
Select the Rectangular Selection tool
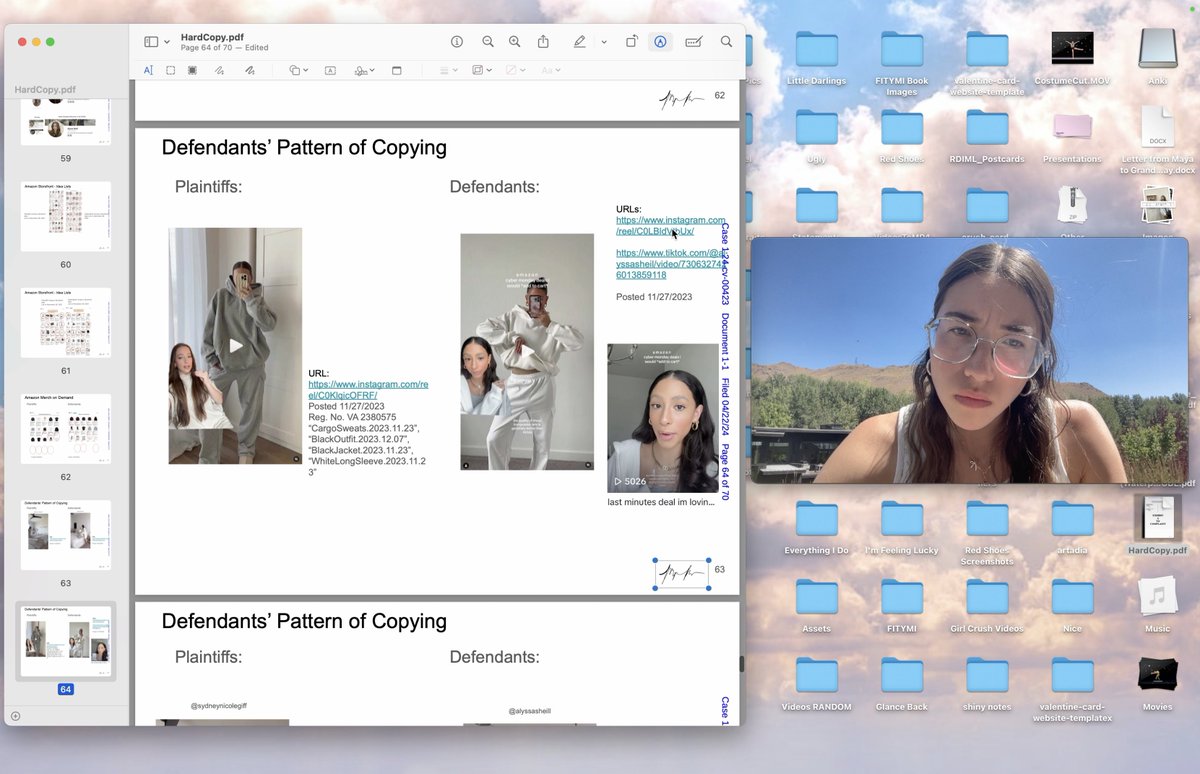pyautogui.click(x=171, y=70)
